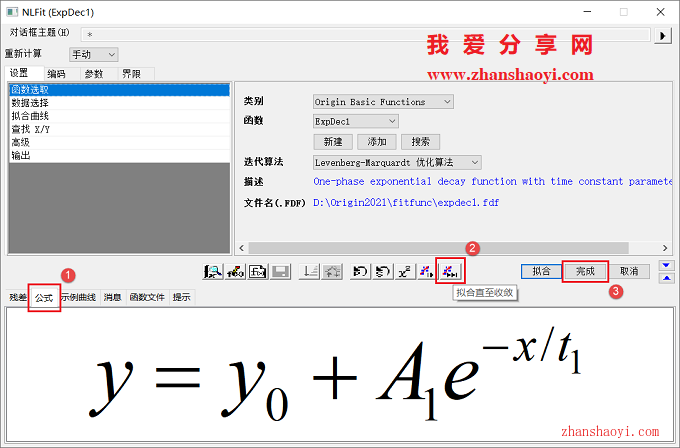Close the NLFit dialog window
This screenshot has height=448, width=680.
(660, 12)
